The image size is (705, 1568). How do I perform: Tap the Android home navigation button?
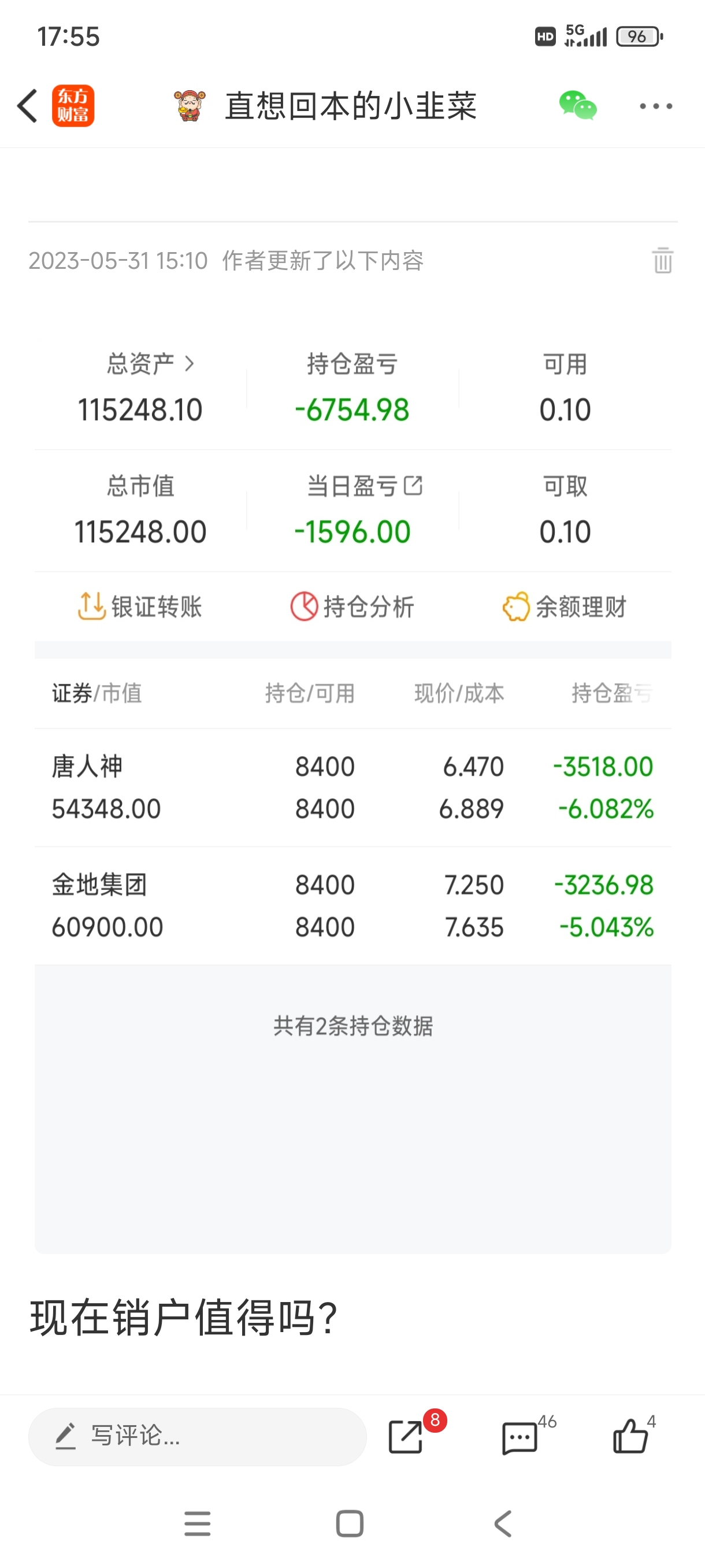click(350, 1523)
